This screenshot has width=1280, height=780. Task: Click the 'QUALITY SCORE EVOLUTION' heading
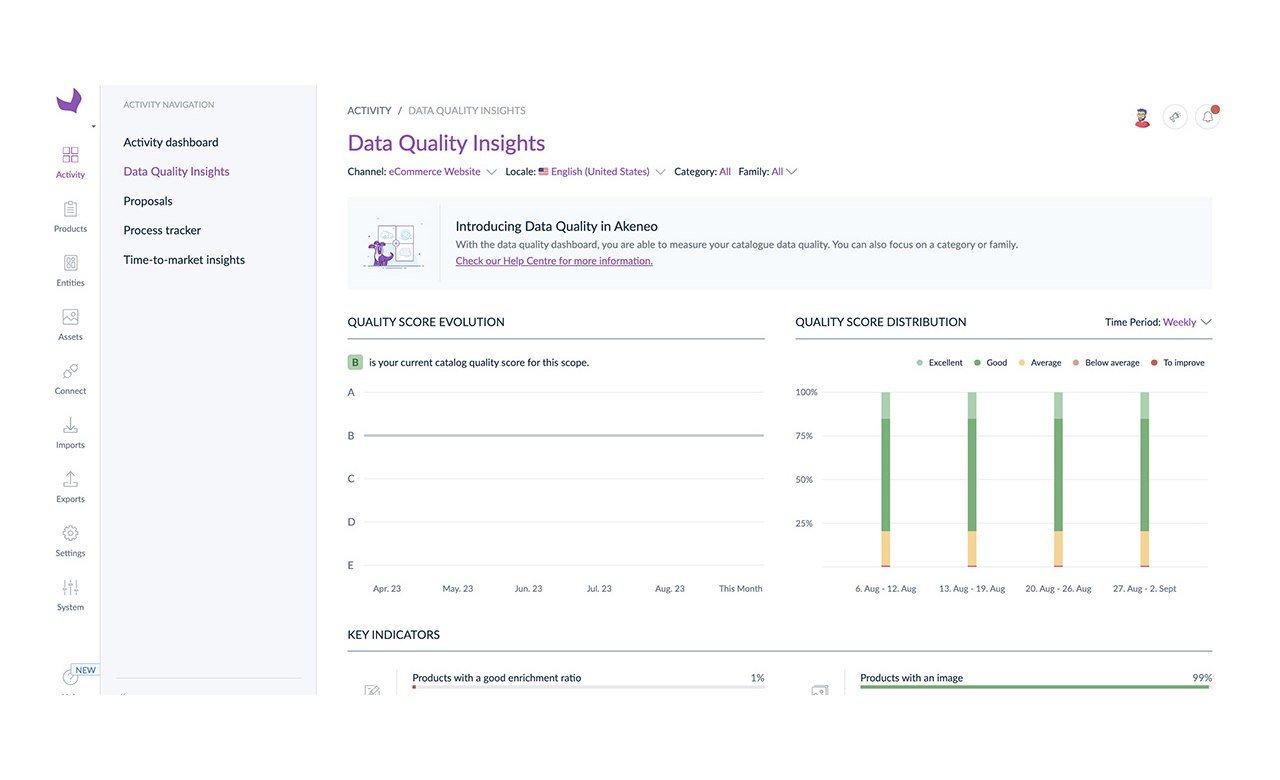426,322
